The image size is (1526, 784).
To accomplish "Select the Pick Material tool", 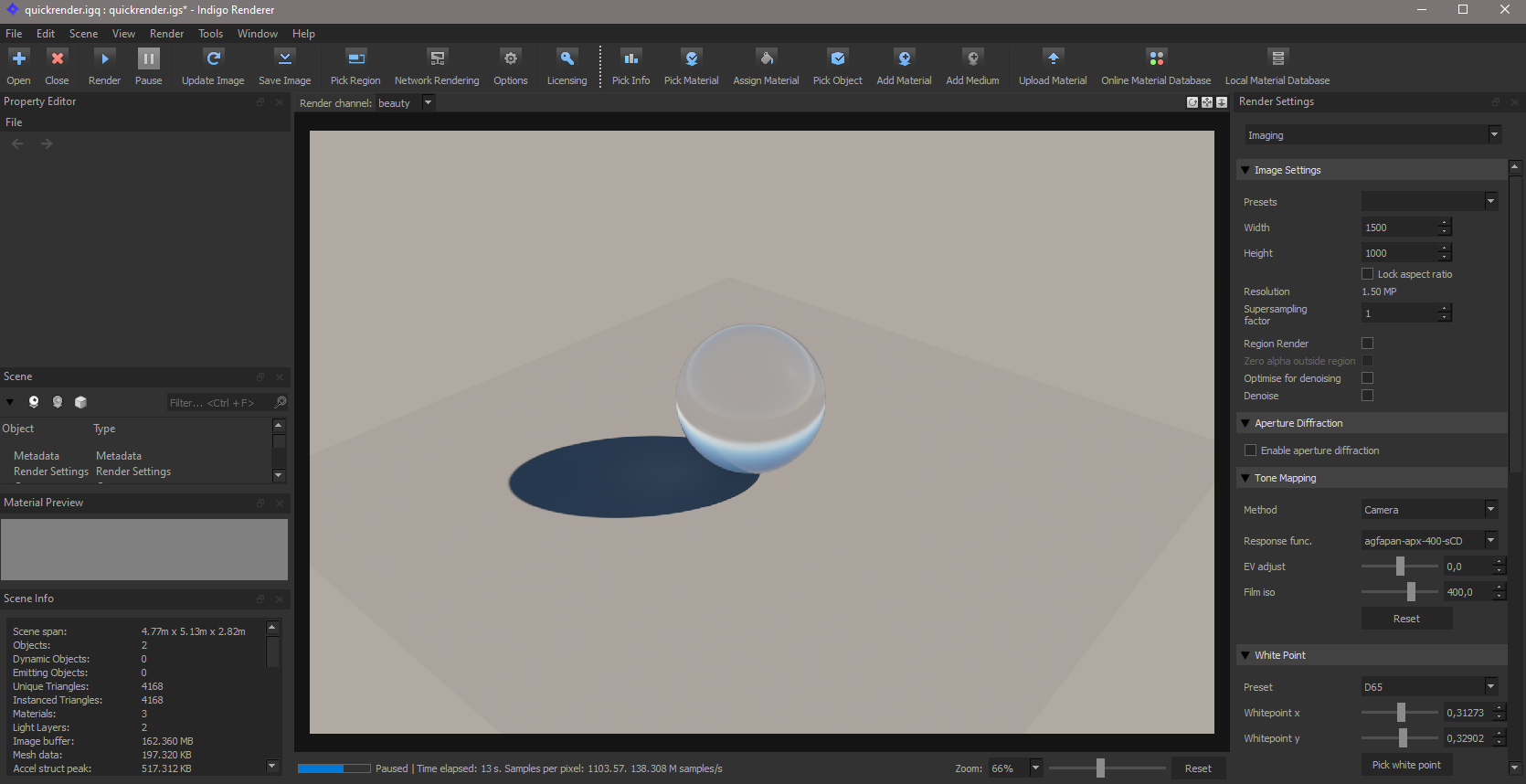I will [x=691, y=59].
